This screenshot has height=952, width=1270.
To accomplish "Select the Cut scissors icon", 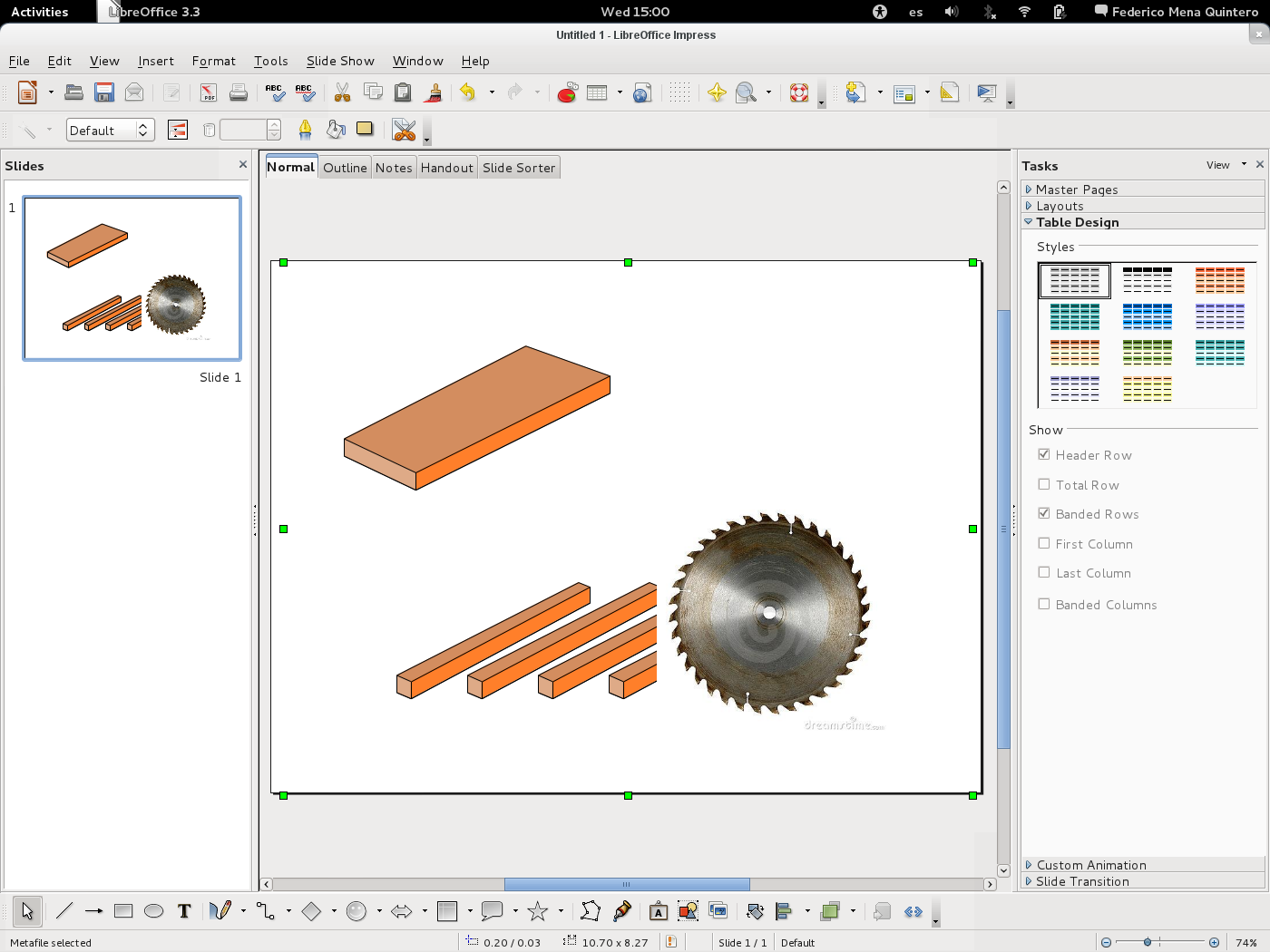I will [342, 92].
